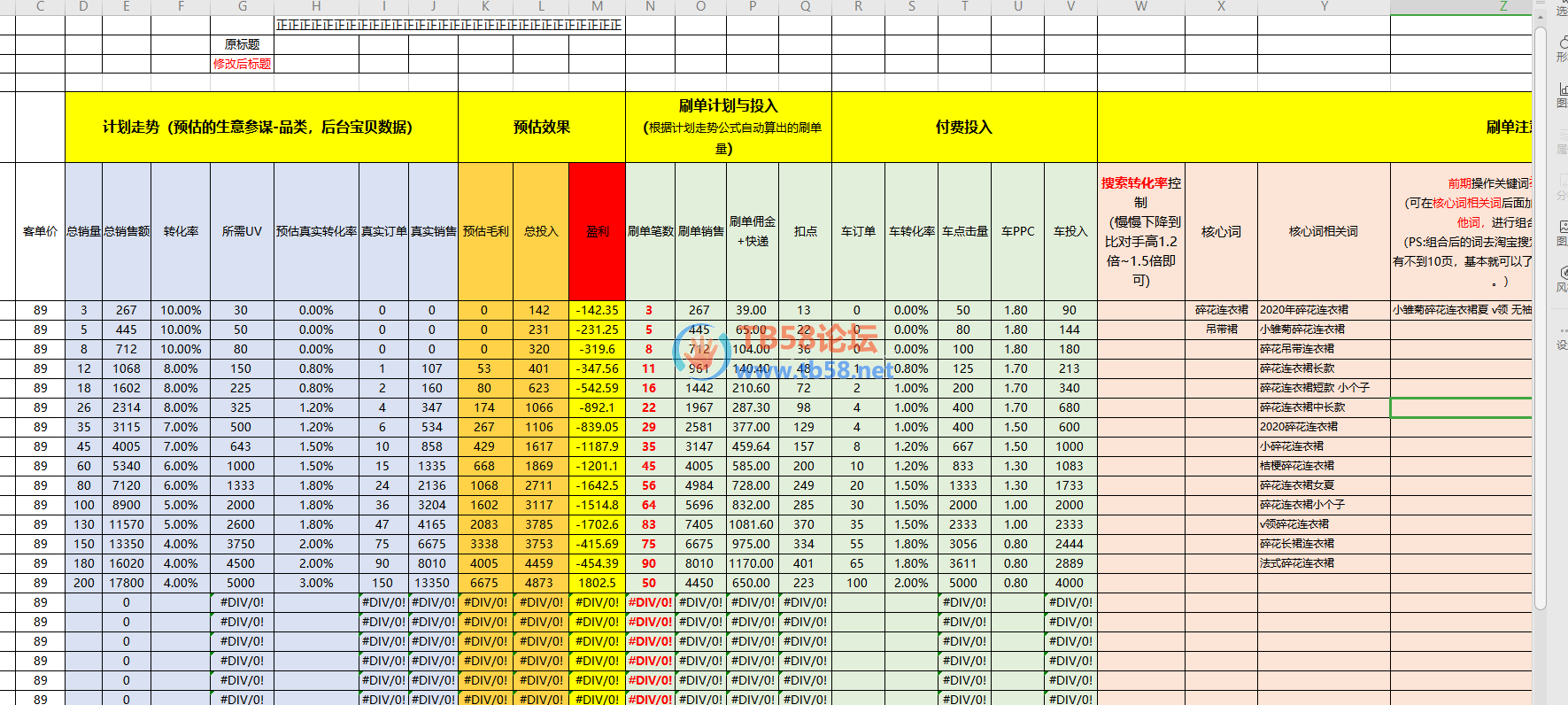Select the core word cell 吊带裙
Image resolution: width=1568 pixels, height=705 pixels.
point(1221,329)
